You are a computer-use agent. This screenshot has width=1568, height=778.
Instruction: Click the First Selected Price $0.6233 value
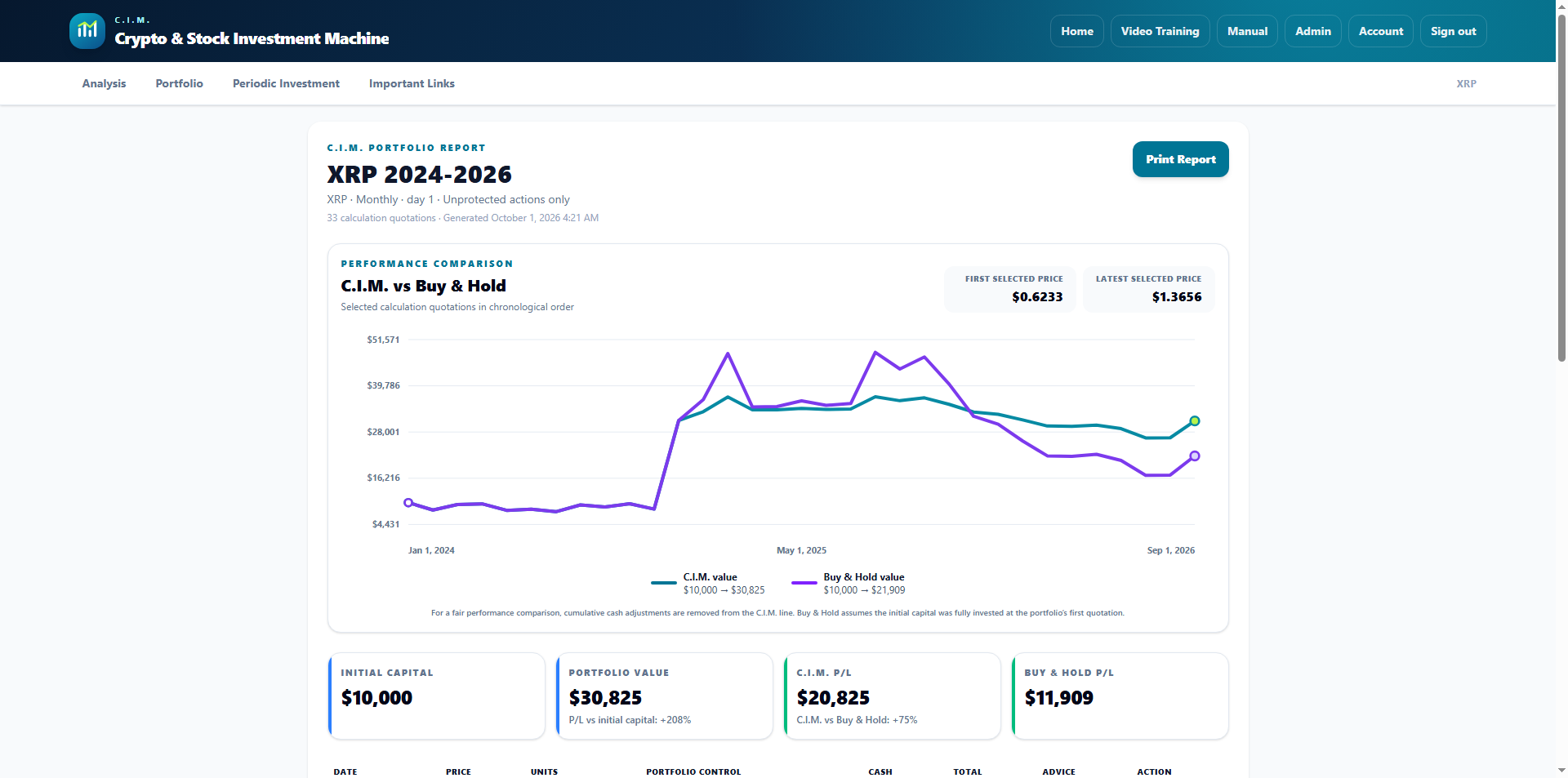click(1037, 297)
